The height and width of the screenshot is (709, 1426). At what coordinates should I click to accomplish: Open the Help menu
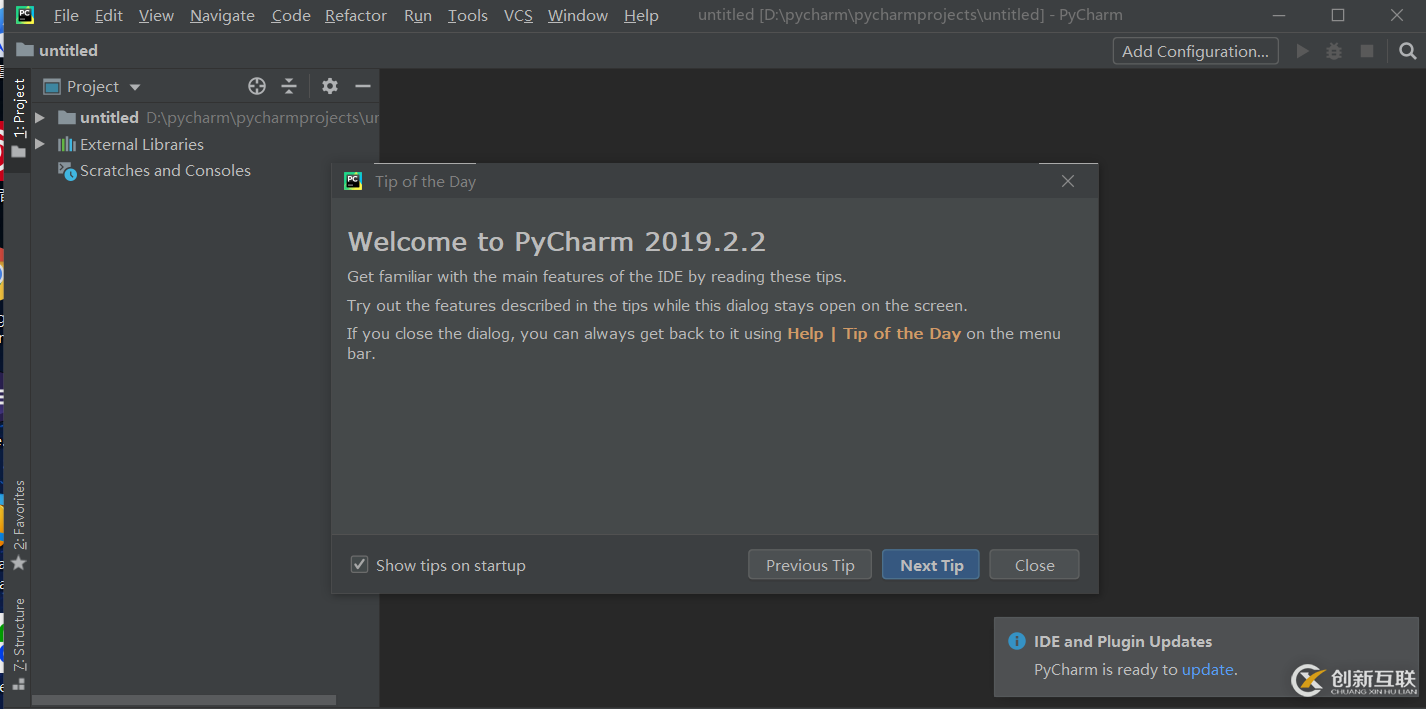pyautogui.click(x=641, y=15)
